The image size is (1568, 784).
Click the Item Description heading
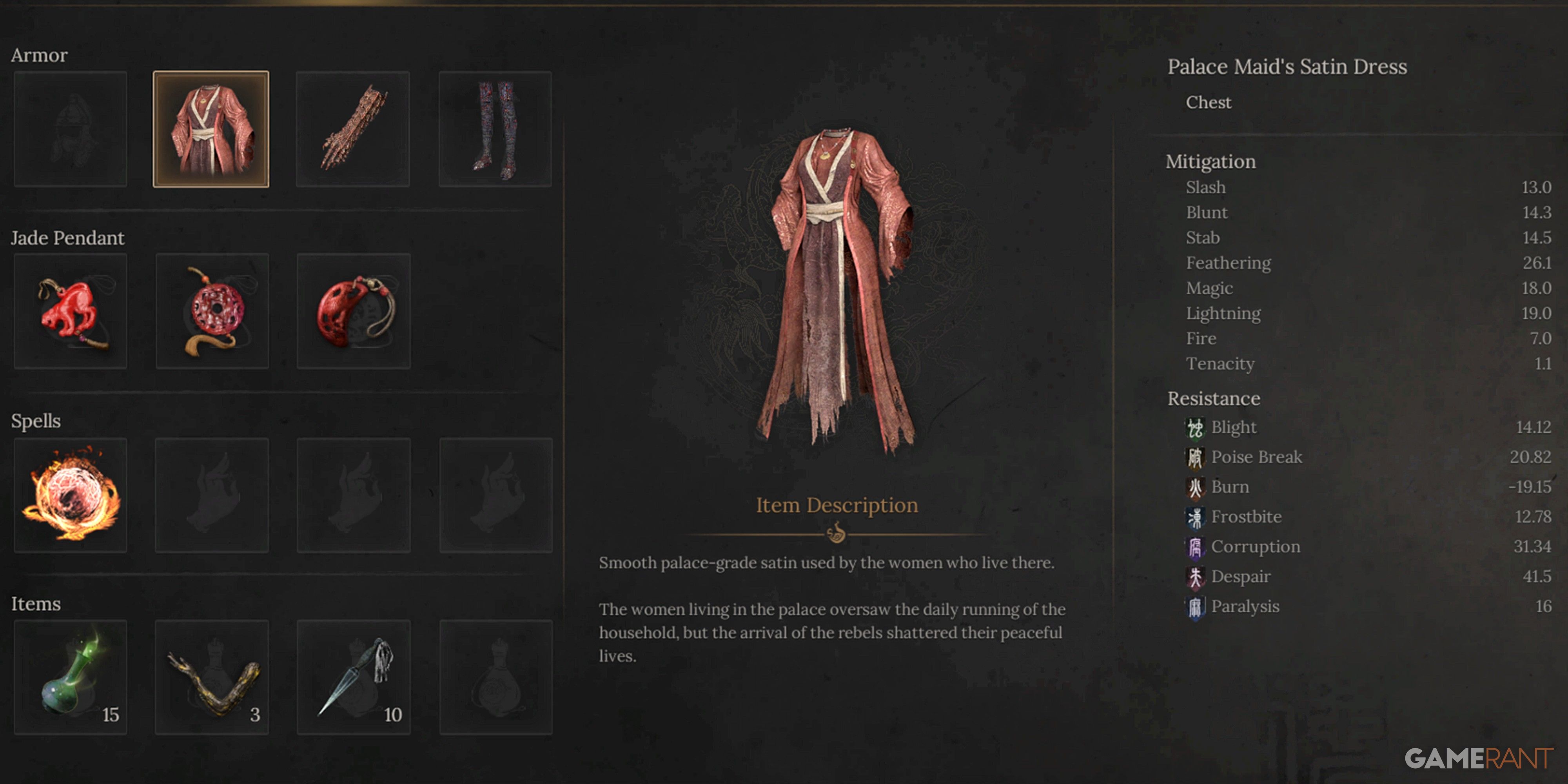coord(837,505)
